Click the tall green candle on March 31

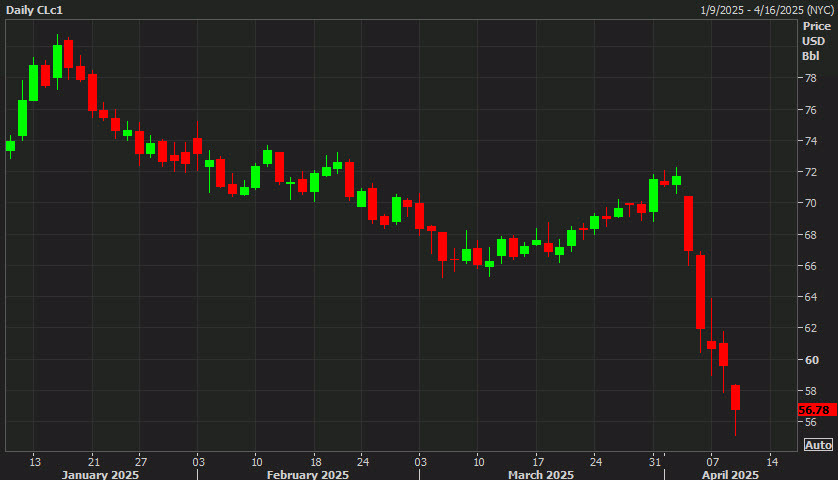pyautogui.click(x=653, y=196)
